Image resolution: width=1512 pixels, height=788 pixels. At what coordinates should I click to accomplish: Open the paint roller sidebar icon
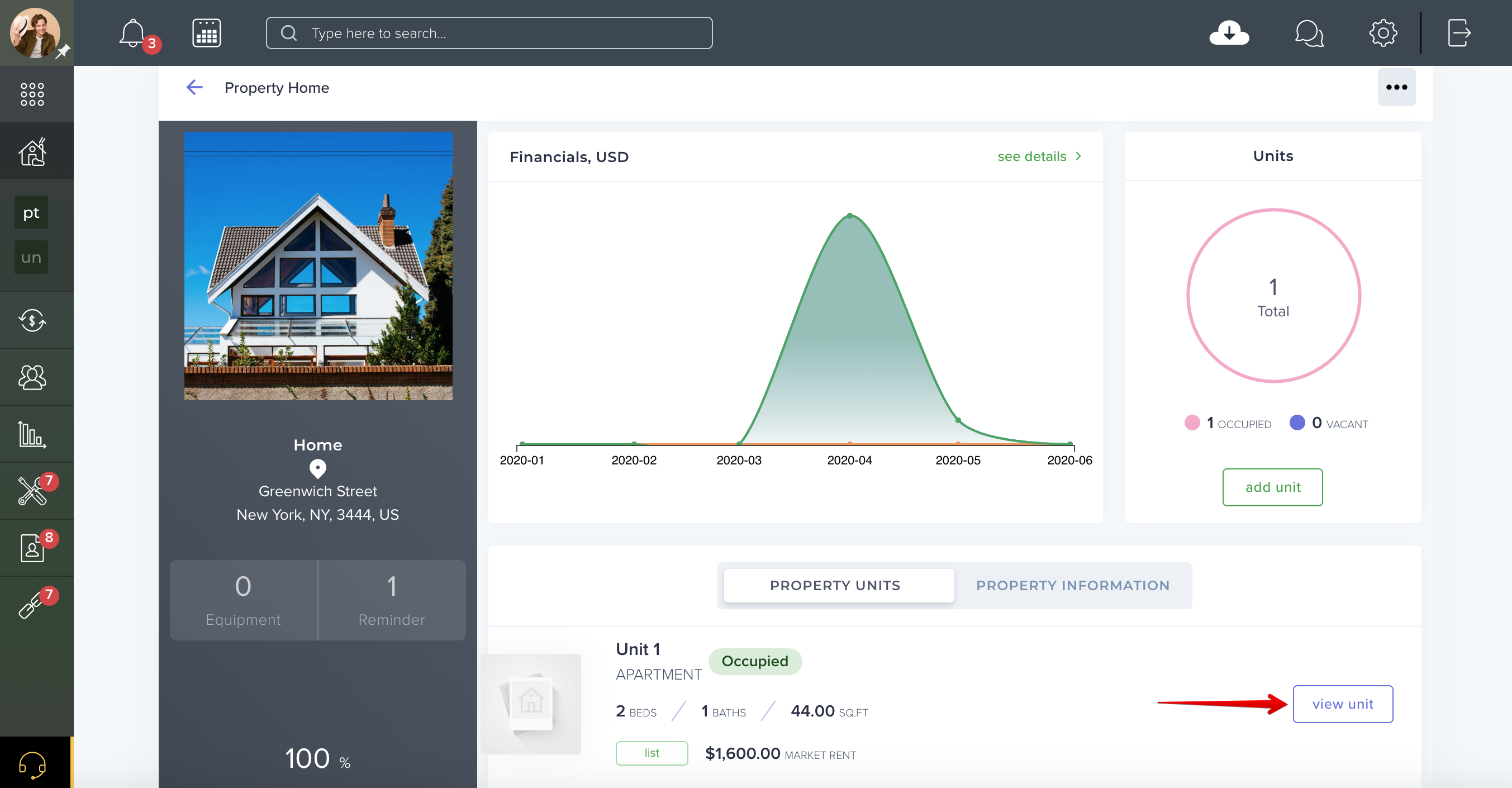point(32,605)
